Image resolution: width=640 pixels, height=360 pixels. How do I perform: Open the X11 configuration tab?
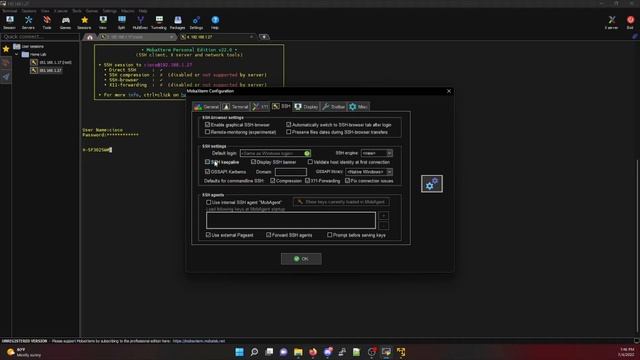(x=260, y=107)
